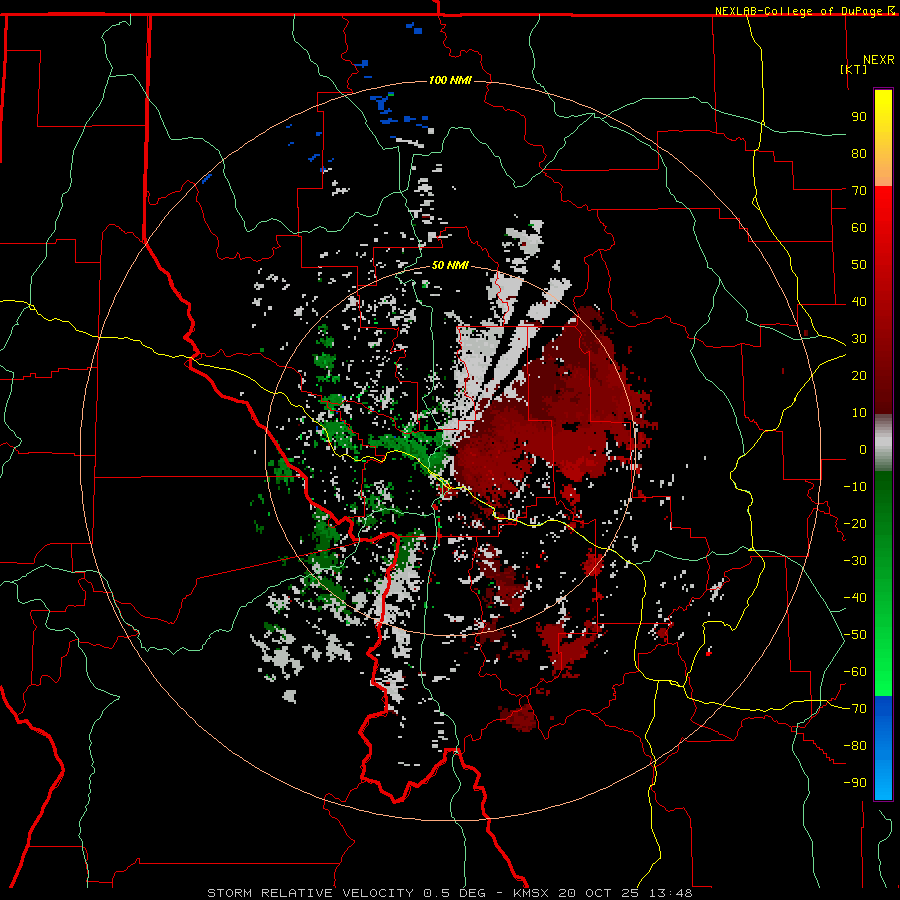Image resolution: width=900 pixels, height=900 pixels.
Task: Click the -20 scale value
Action: [855, 523]
